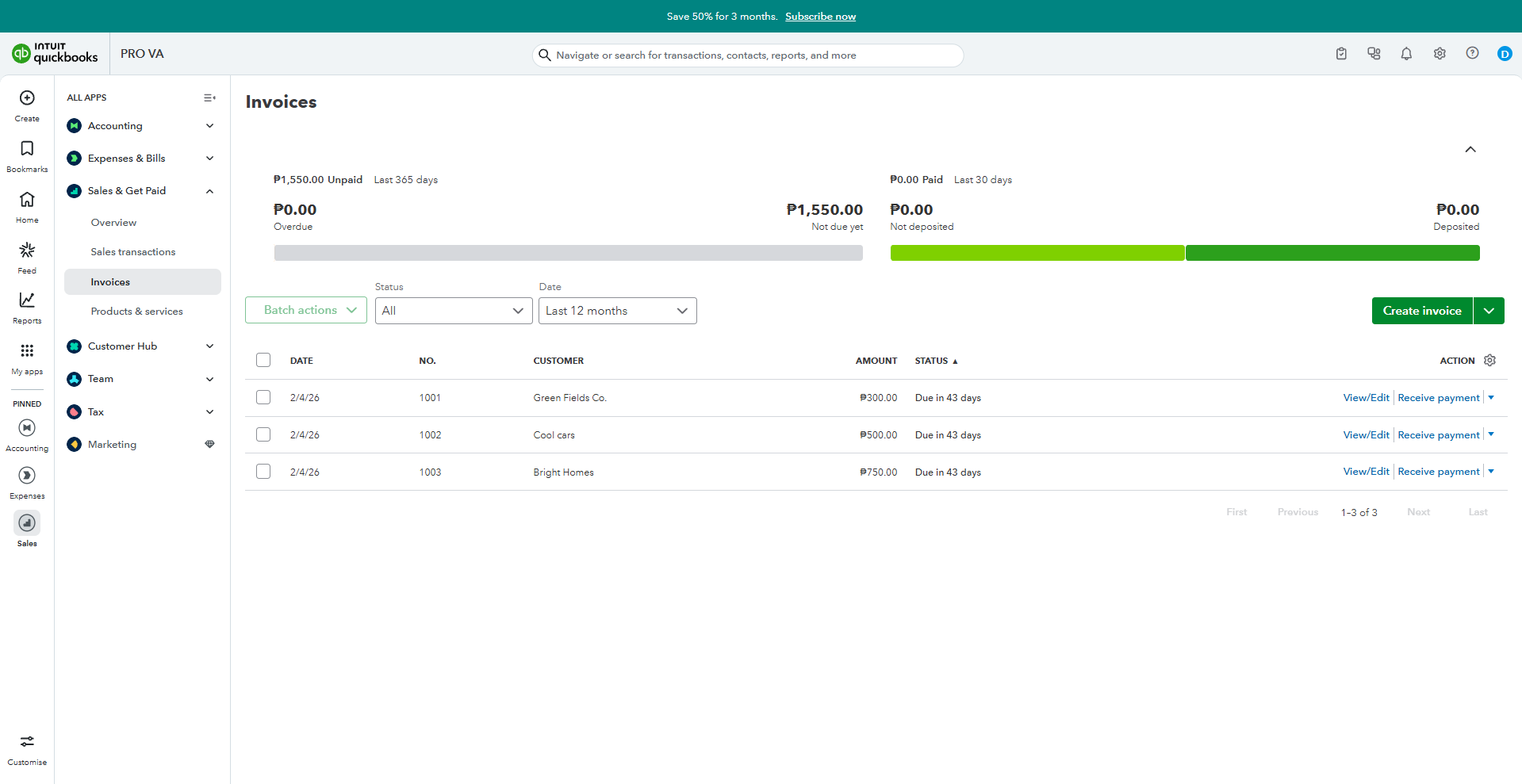Screen dimensions: 1522x784
Task: Click the Expenses & Bills app icon
Action: pyautogui.click(x=75, y=159)
